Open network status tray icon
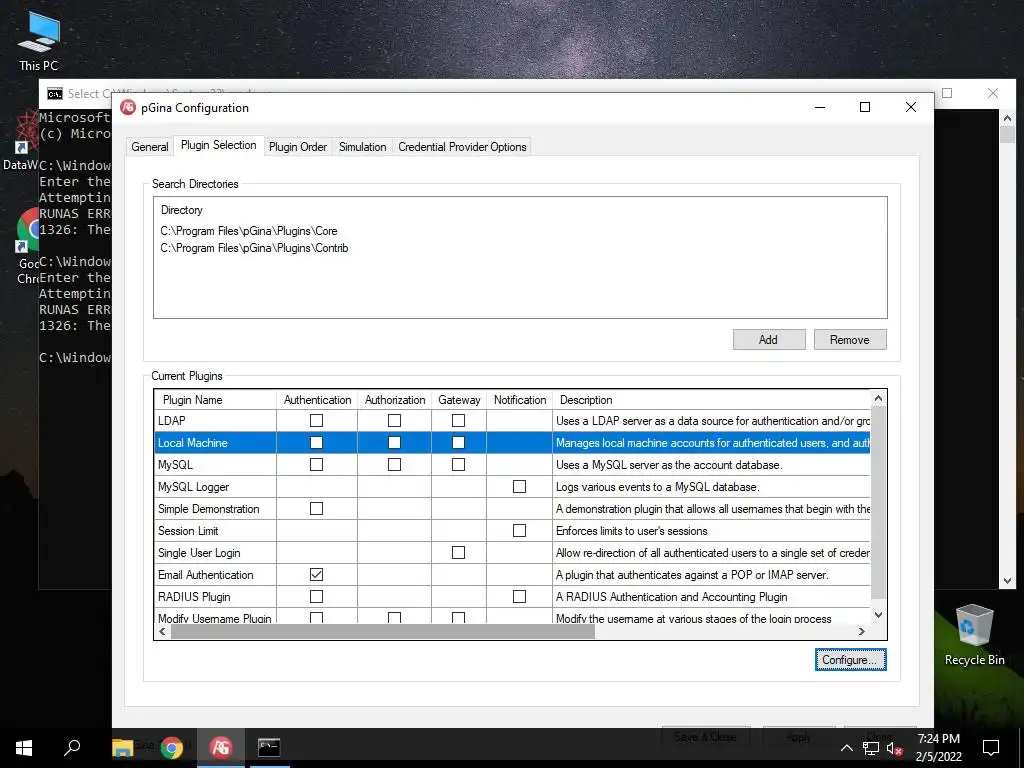 click(871, 748)
